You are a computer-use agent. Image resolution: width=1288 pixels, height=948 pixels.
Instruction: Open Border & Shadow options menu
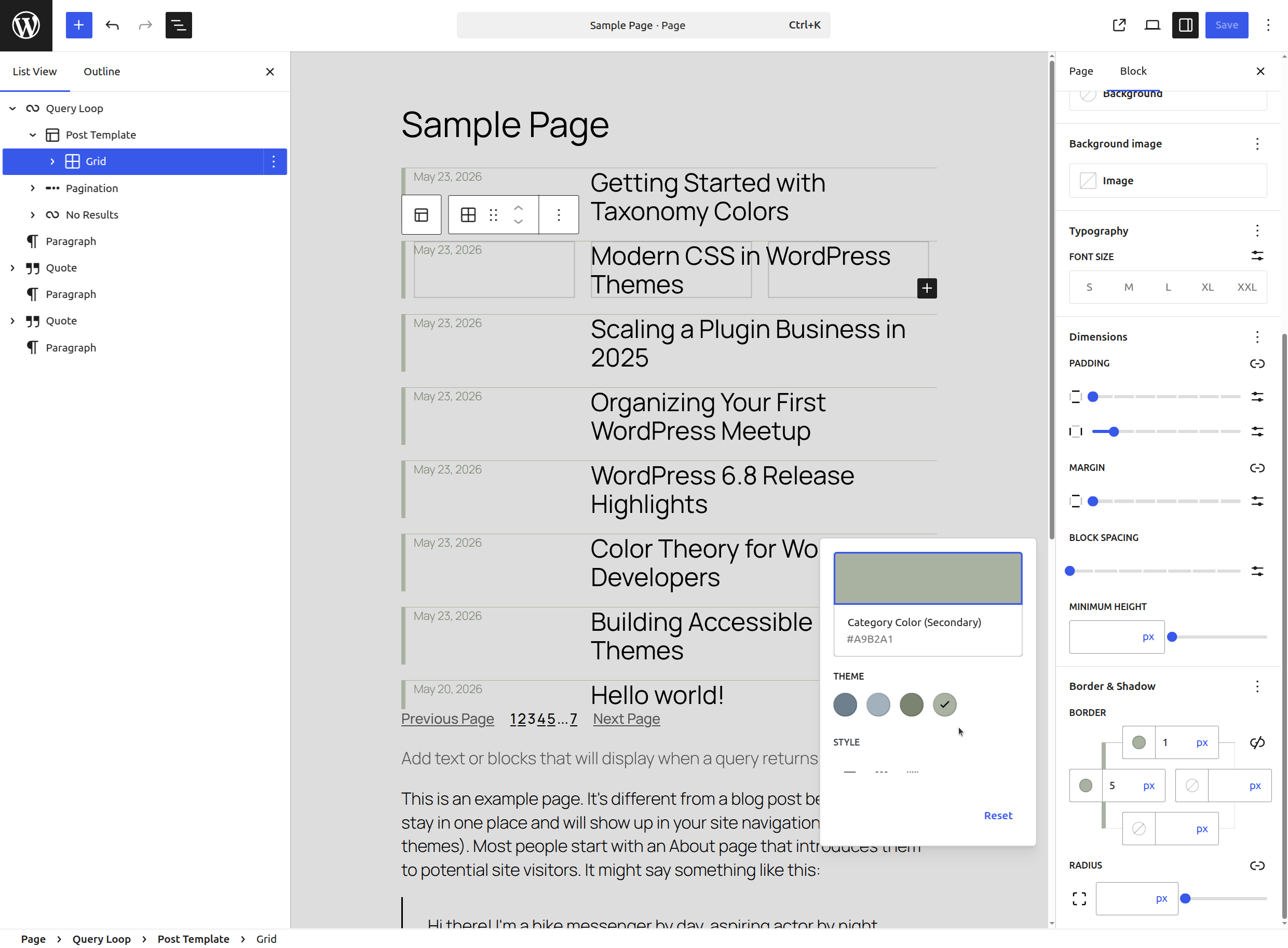(x=1257, y=686)
